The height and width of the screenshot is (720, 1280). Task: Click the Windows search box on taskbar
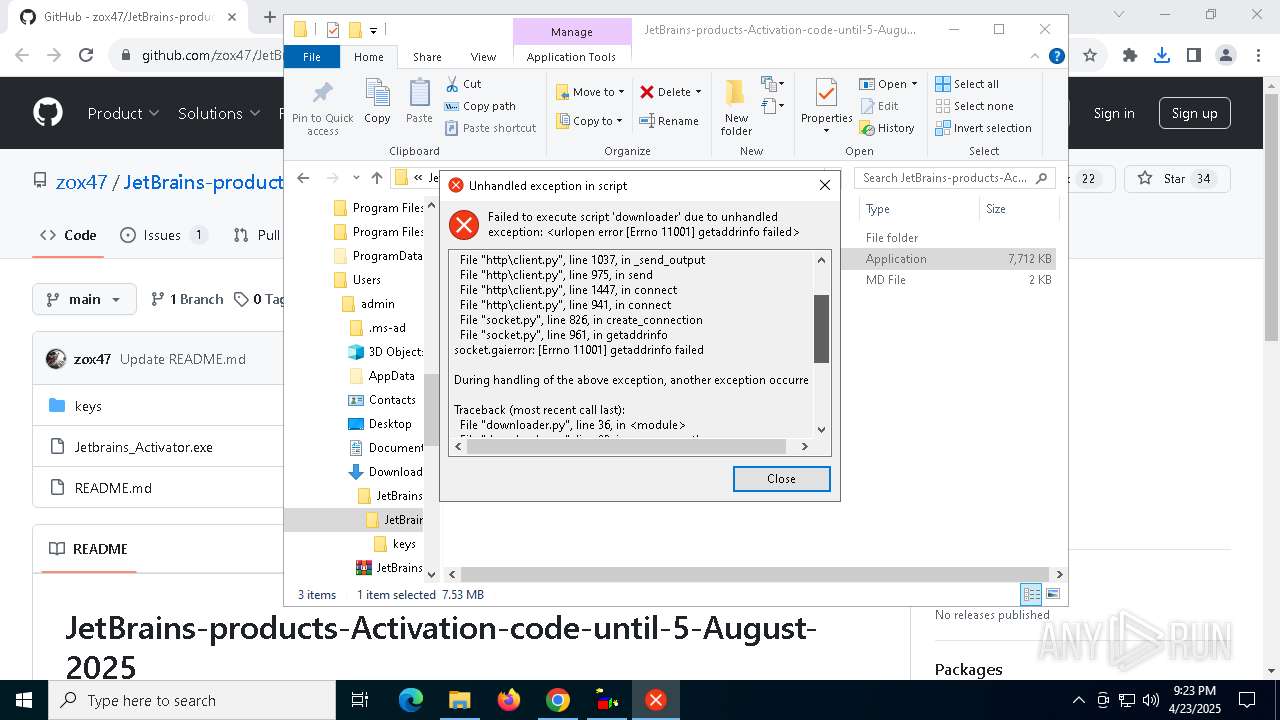pyautogui.click(x=192, y=700)
